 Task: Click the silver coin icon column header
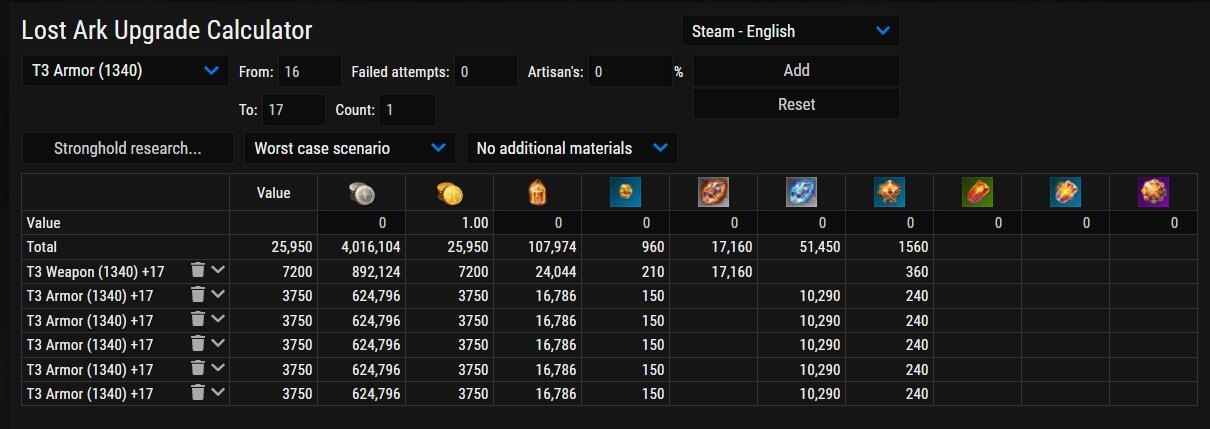362,192
